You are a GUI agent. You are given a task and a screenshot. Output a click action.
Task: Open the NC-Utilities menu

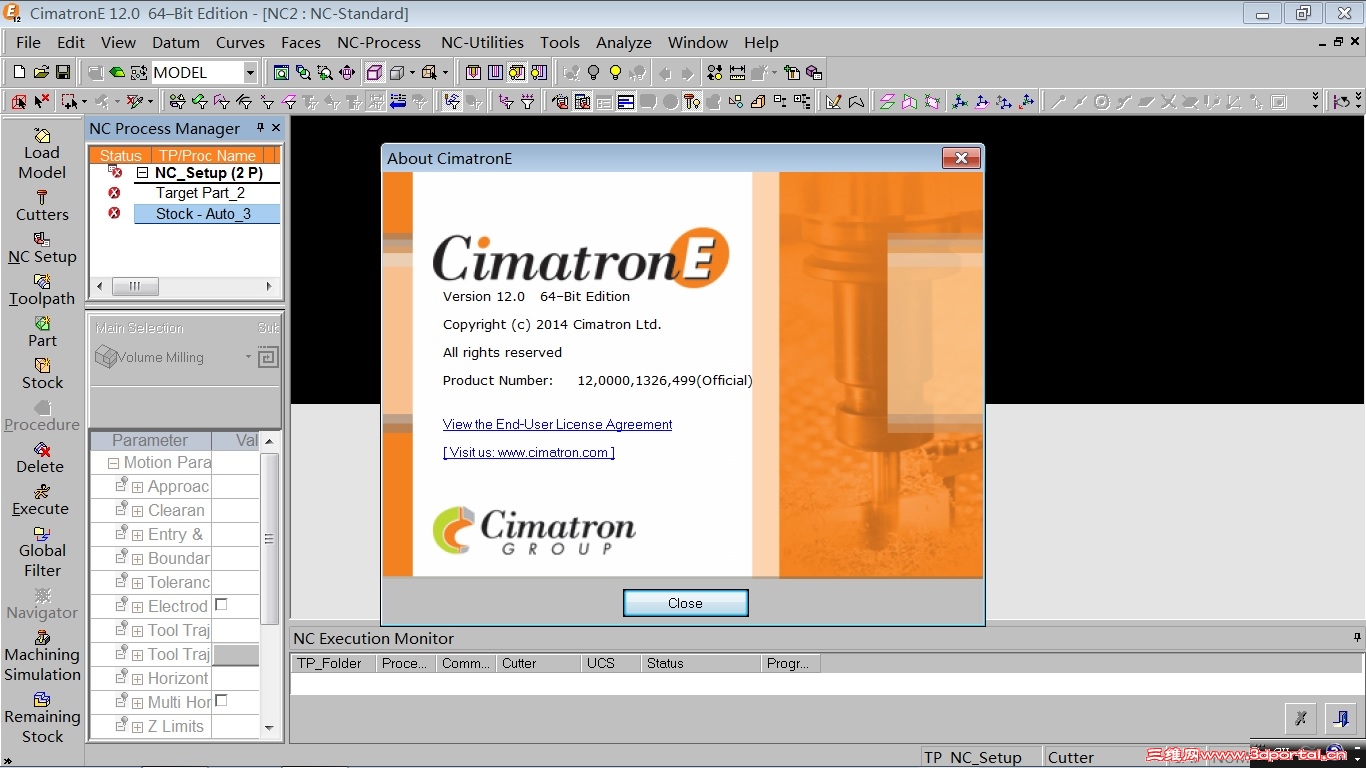click(x=482, y=42)
